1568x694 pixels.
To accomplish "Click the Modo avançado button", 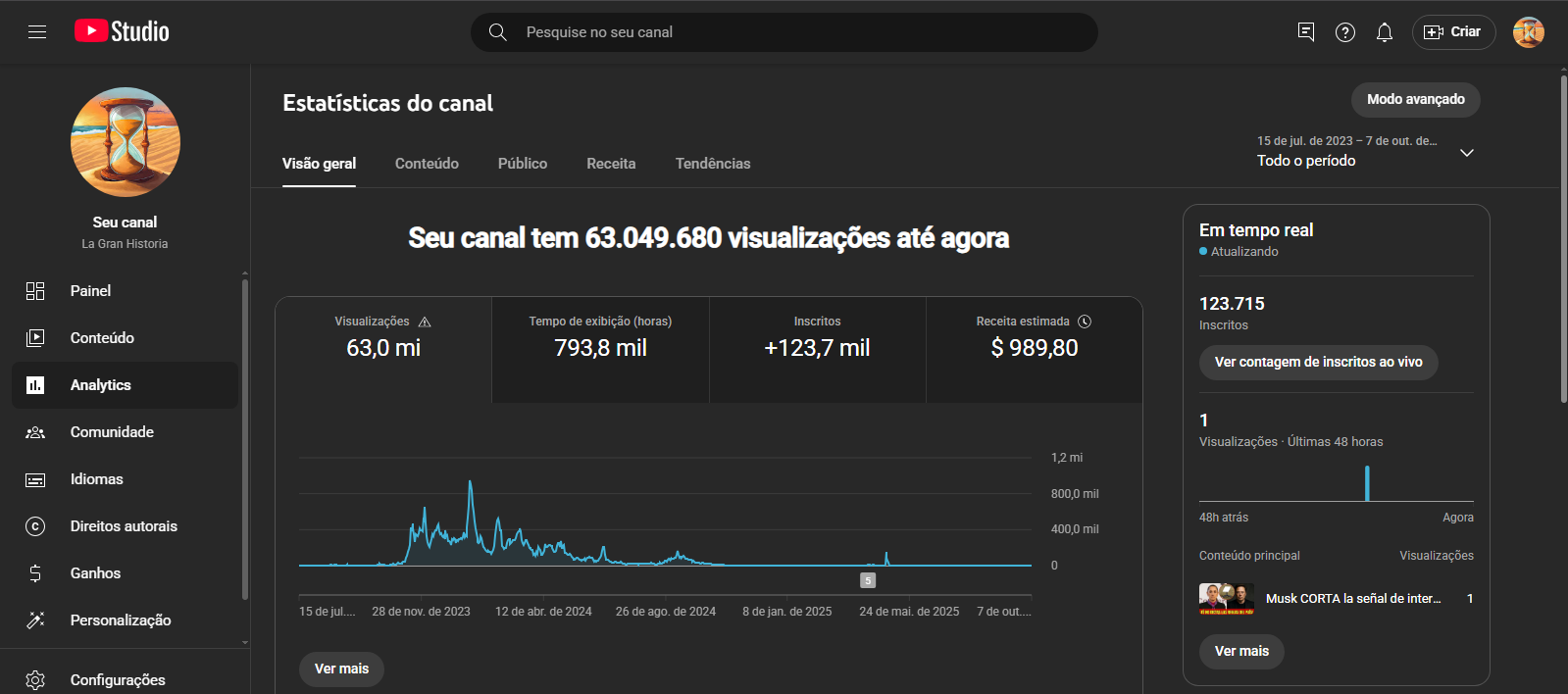I will pos(1415,99).
